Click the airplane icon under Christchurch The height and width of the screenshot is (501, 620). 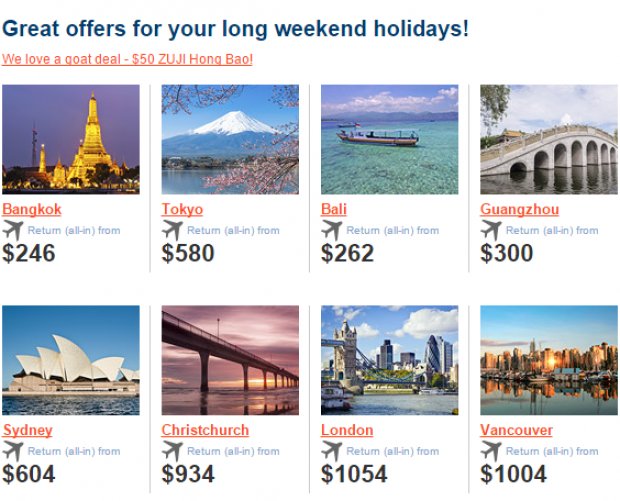coord(172,451)
